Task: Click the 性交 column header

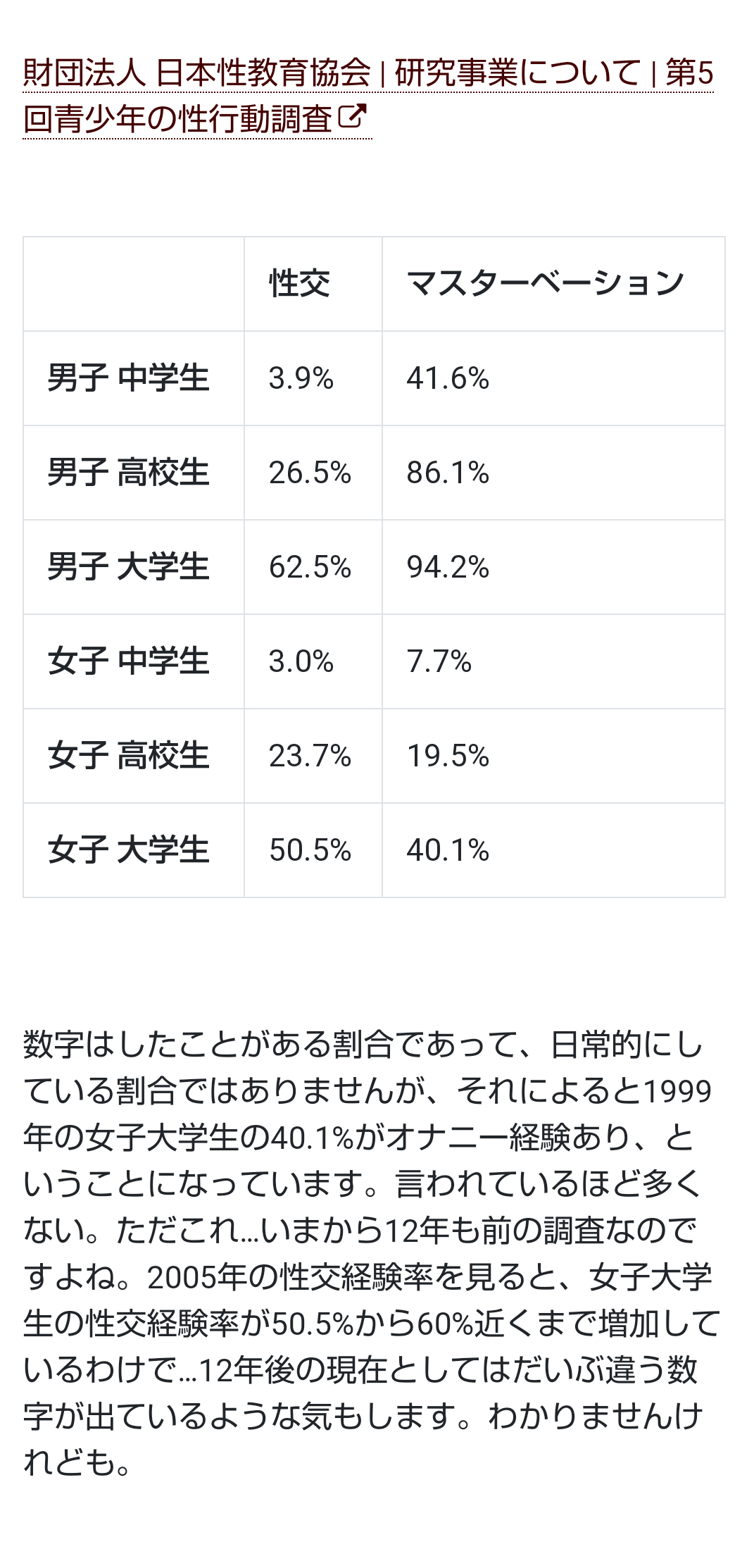Action: 313,284
